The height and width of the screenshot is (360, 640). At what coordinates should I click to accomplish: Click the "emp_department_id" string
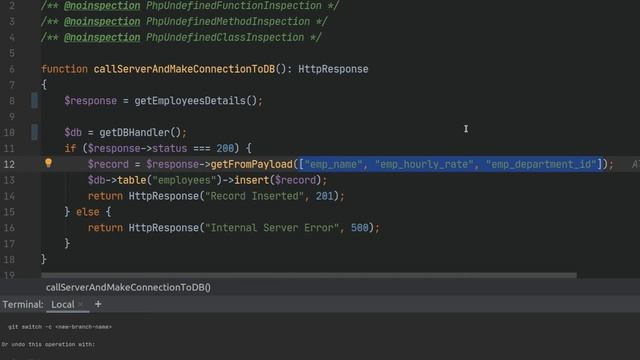540,164
